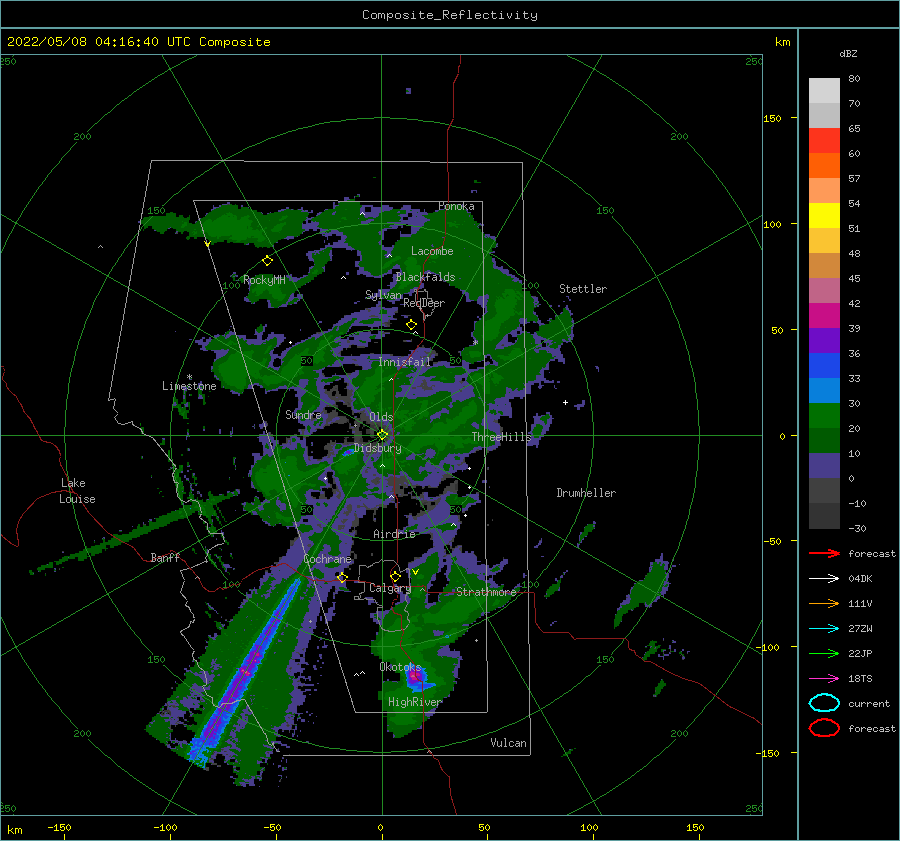Select the bright yellow 51-54 dBZ swatch
This screenshot has height=841, width=900.
pyautogui.click(x=824, y=216)
